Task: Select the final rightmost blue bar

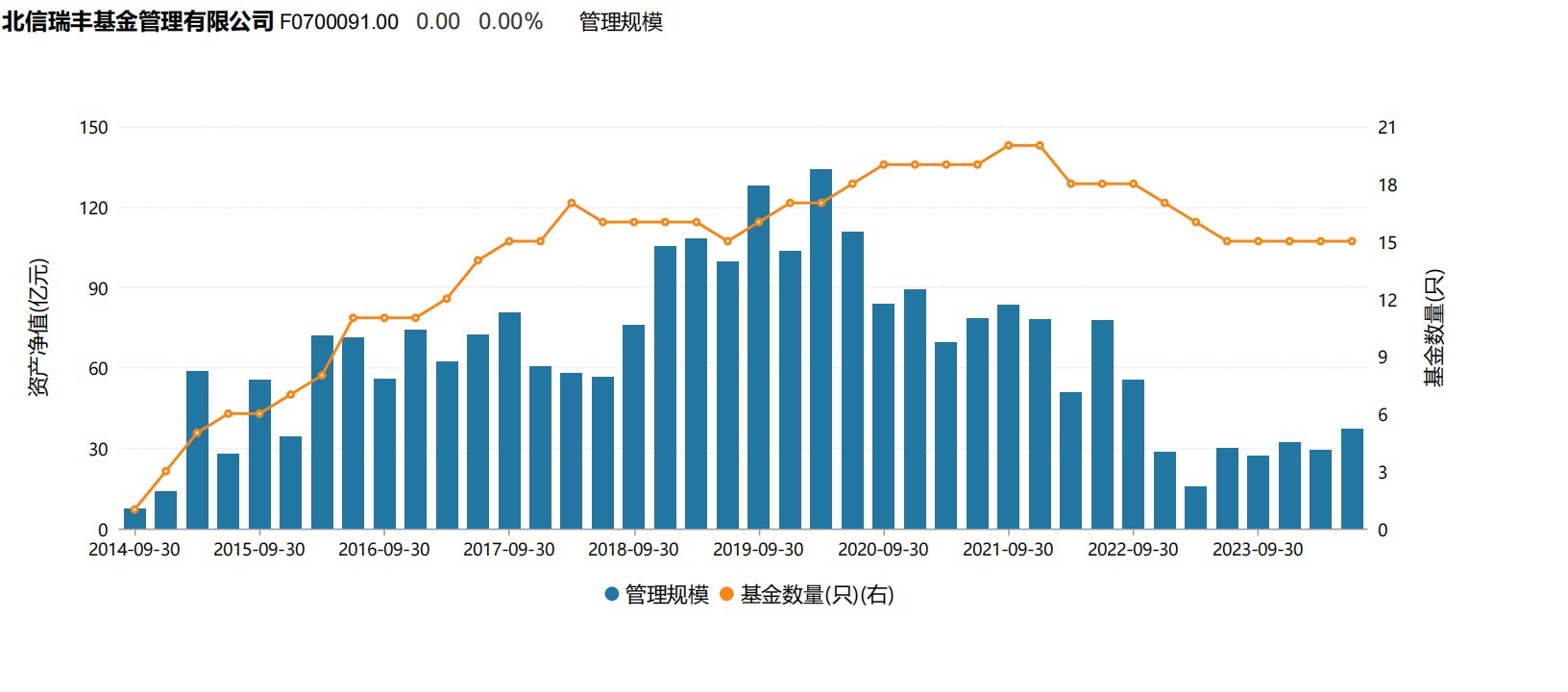Action: pos(1352,479)
